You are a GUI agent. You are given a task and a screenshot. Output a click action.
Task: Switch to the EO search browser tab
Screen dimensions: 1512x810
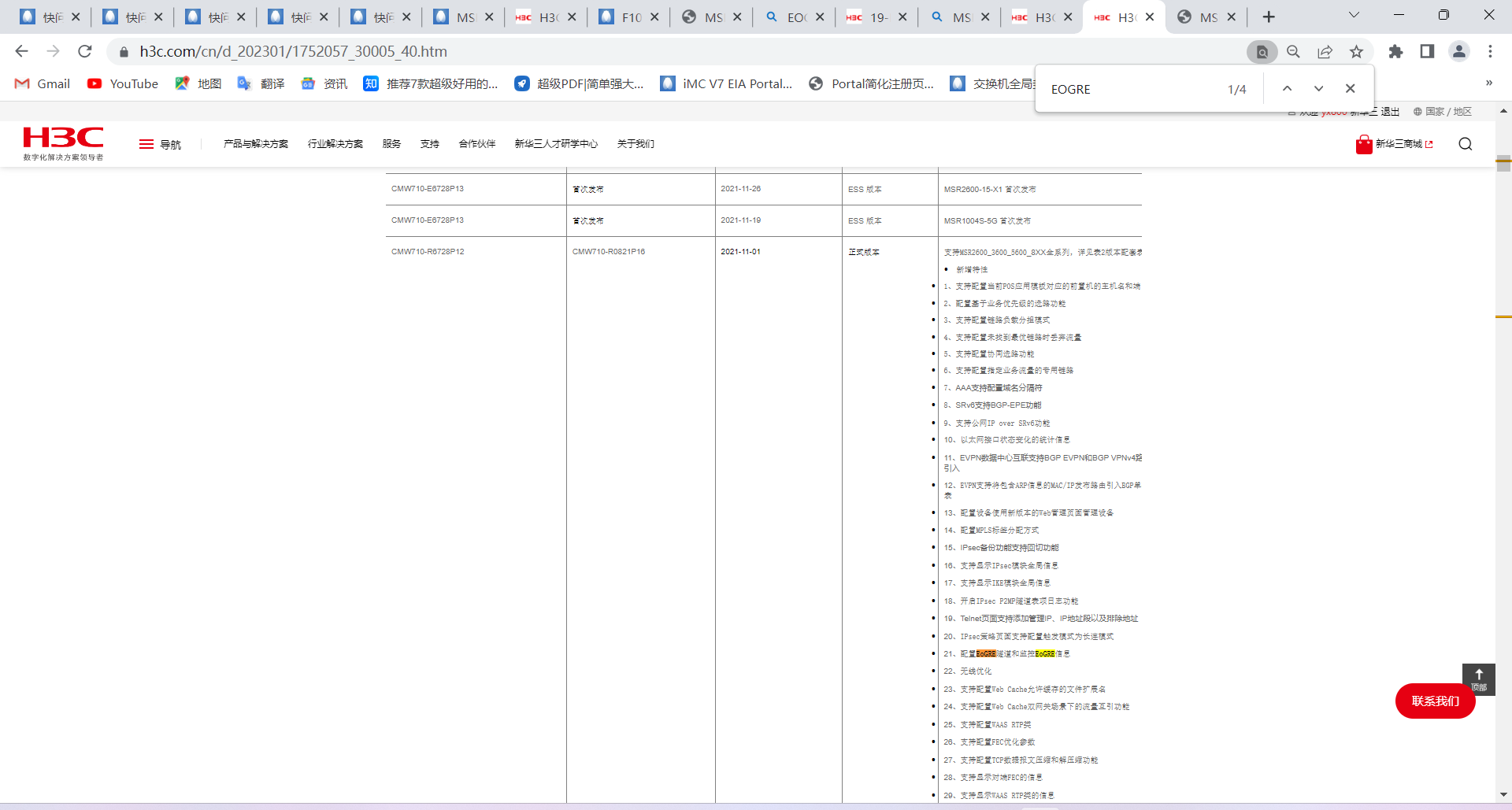click(794, 17)
